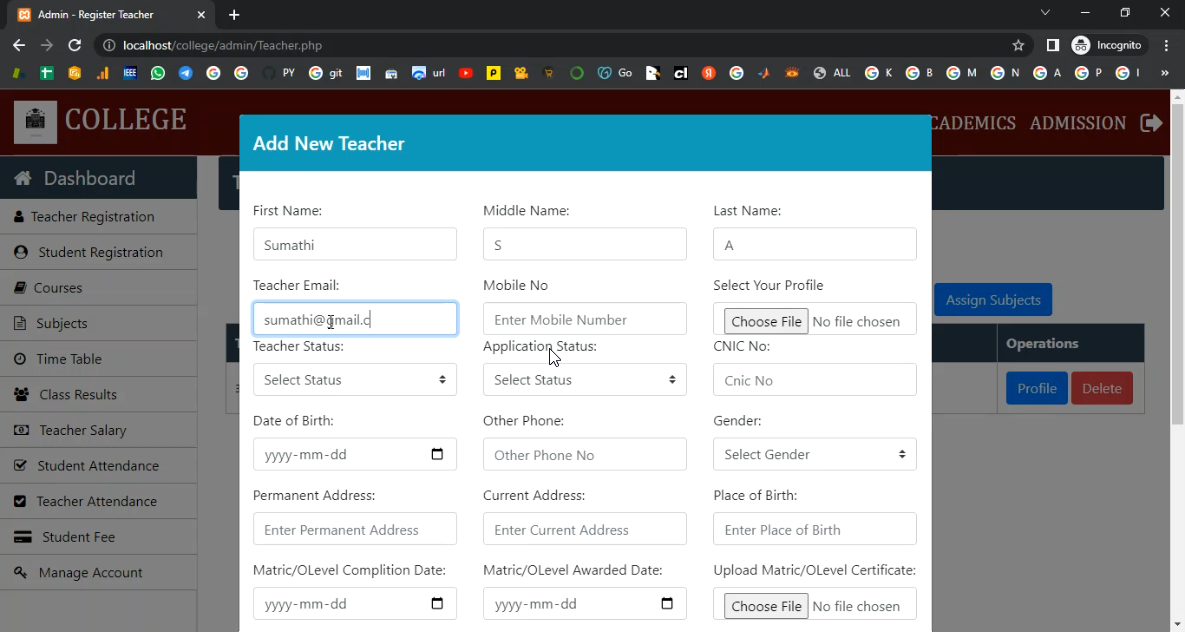1185x632 pixels.
Task: Focus the Cnic No text field
Action: (814, 380)
